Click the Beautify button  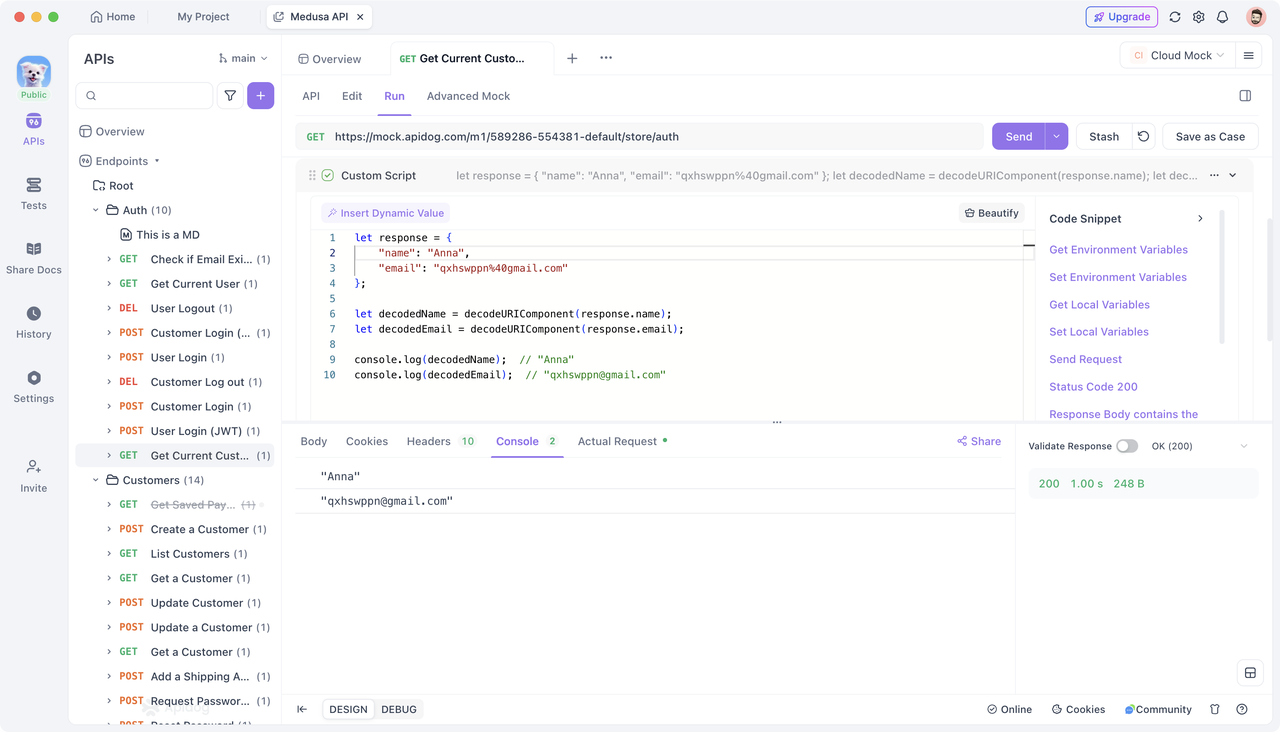pos(992,213)
